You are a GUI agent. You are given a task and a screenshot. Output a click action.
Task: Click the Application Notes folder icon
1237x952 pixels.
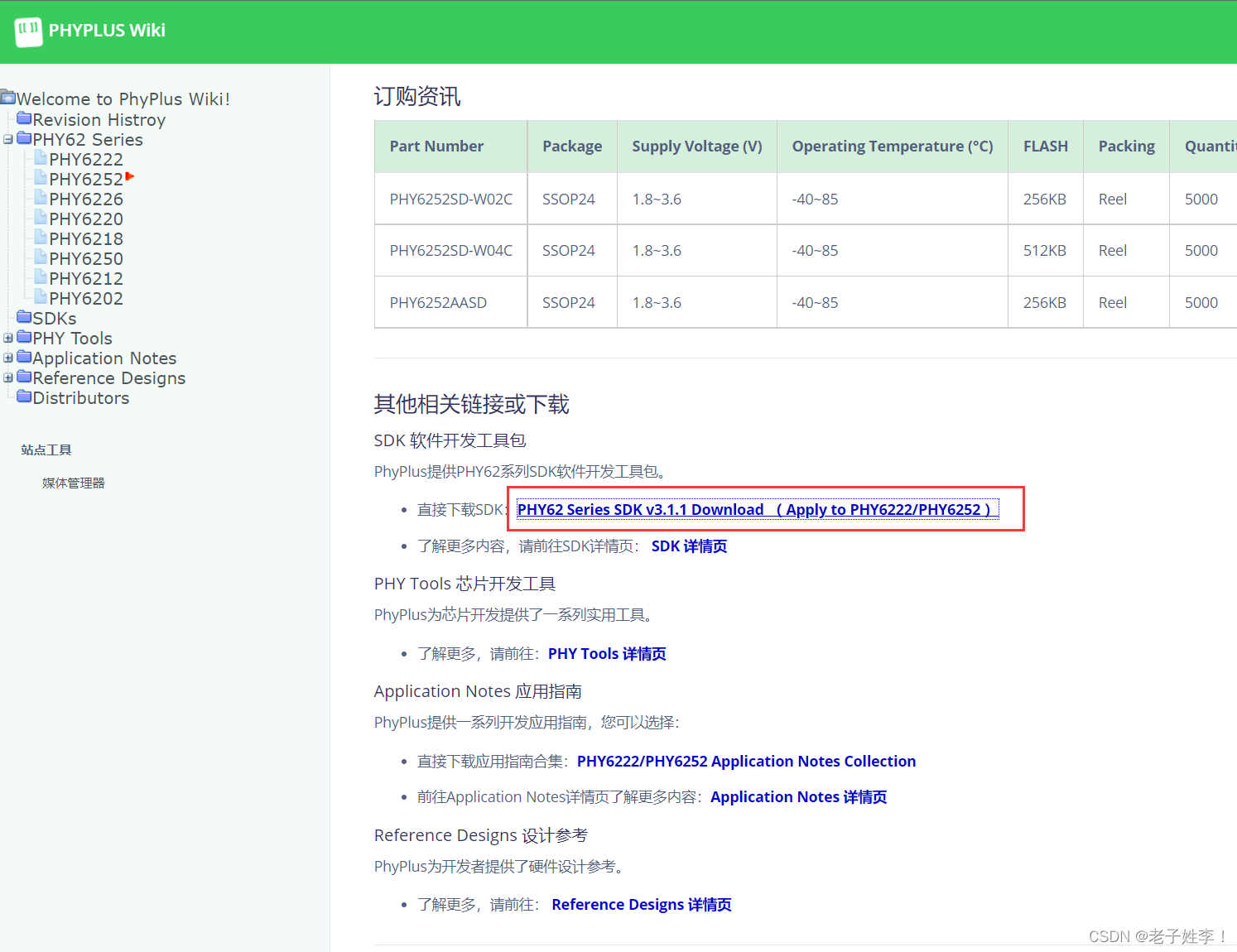coord(24,357)
